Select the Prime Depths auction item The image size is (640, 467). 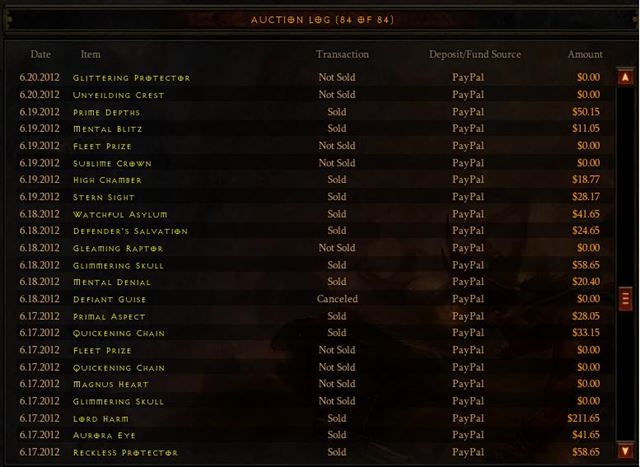point(310,112)
